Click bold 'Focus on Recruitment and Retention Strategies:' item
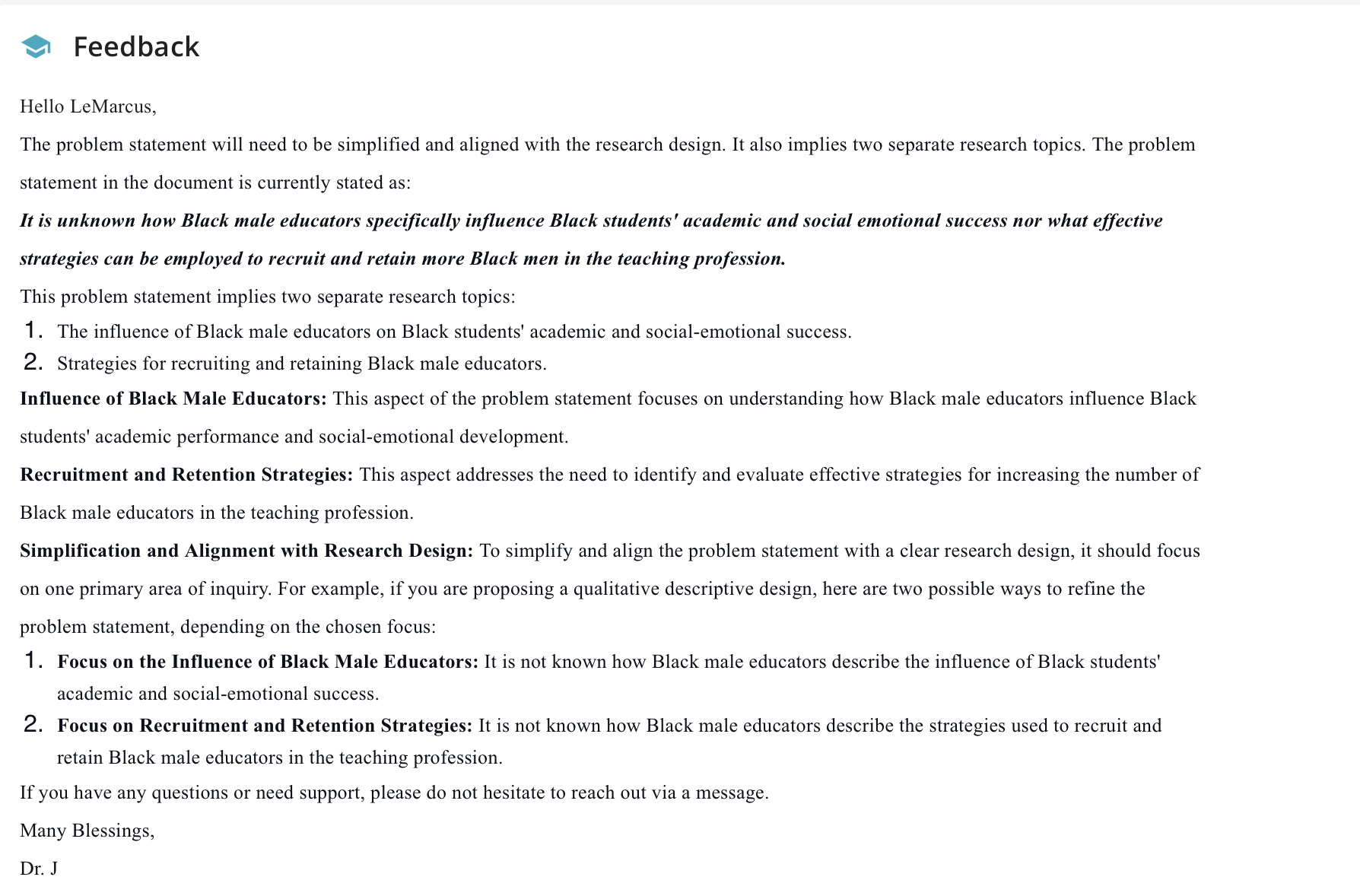 click(265, 726)
